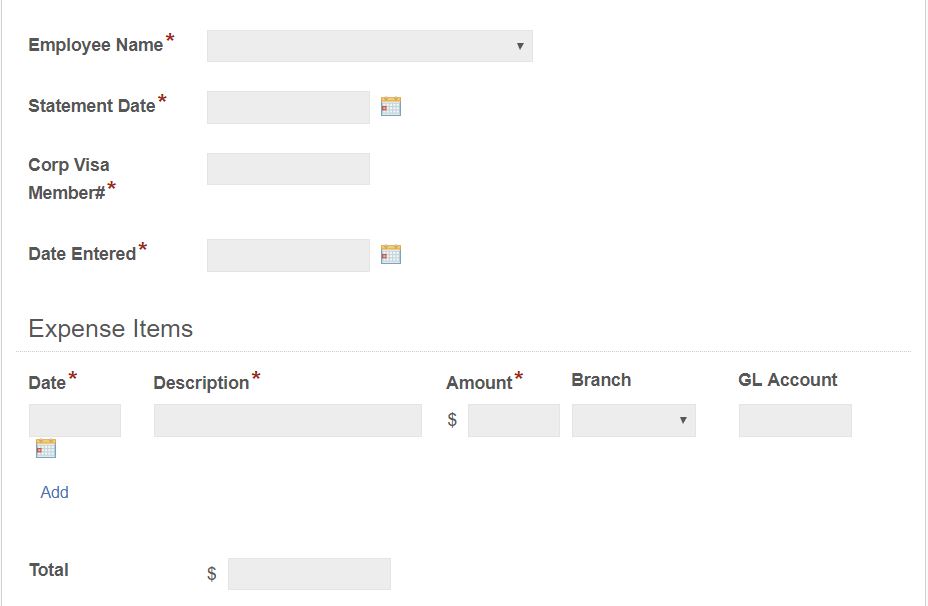The image size is (928, 606).
Task: Open the Date Entered calendar picker
Action: coord(391,255)
